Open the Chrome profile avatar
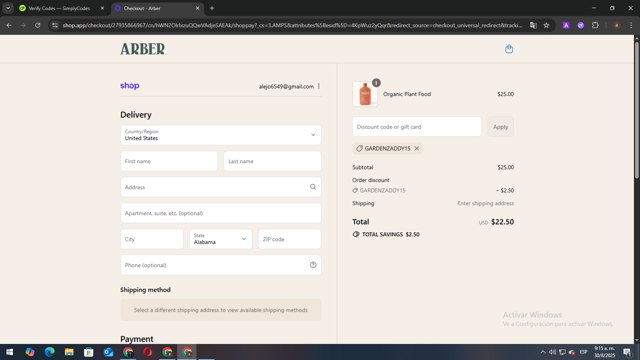 (616, 25)
